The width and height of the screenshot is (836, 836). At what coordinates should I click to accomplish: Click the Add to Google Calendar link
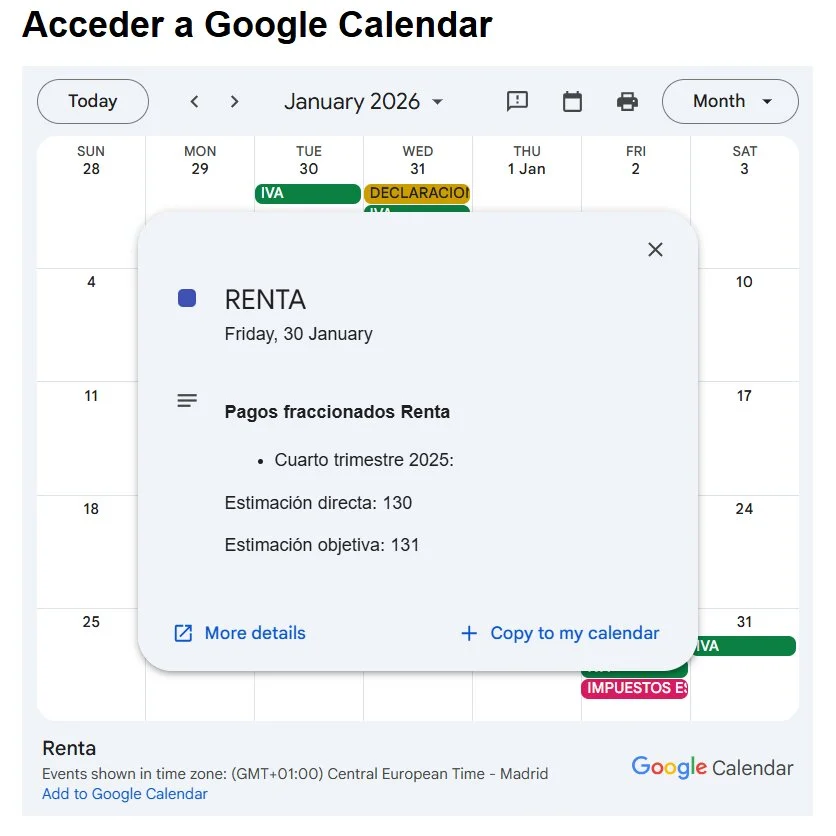(124, 794)
